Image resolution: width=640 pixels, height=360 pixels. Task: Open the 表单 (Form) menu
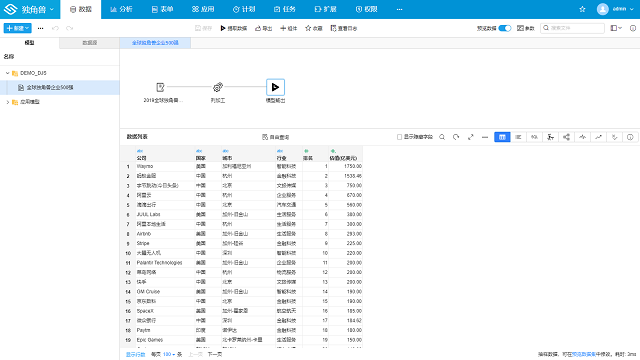[162, 9]
